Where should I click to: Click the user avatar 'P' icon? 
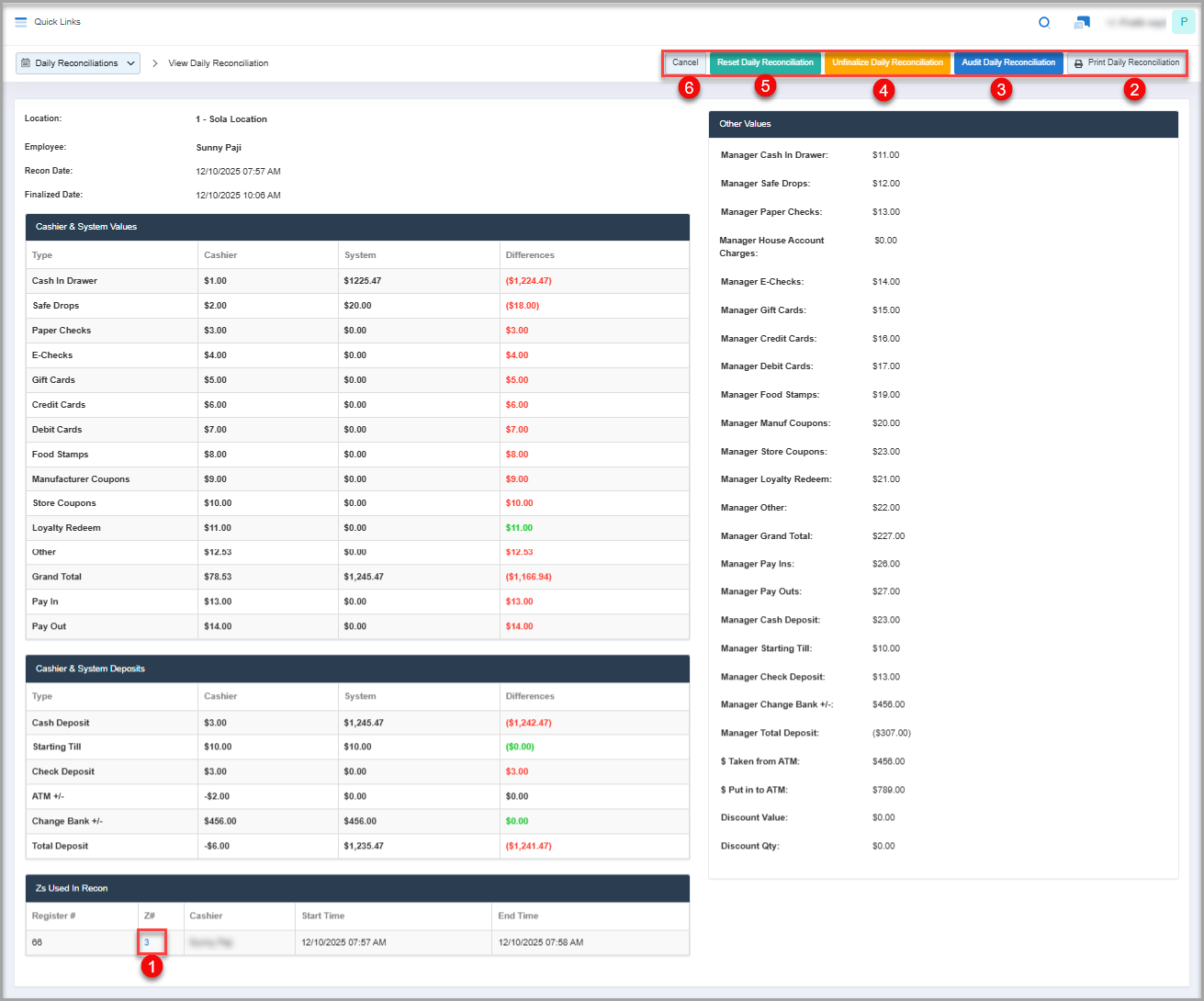point(1183,23)
